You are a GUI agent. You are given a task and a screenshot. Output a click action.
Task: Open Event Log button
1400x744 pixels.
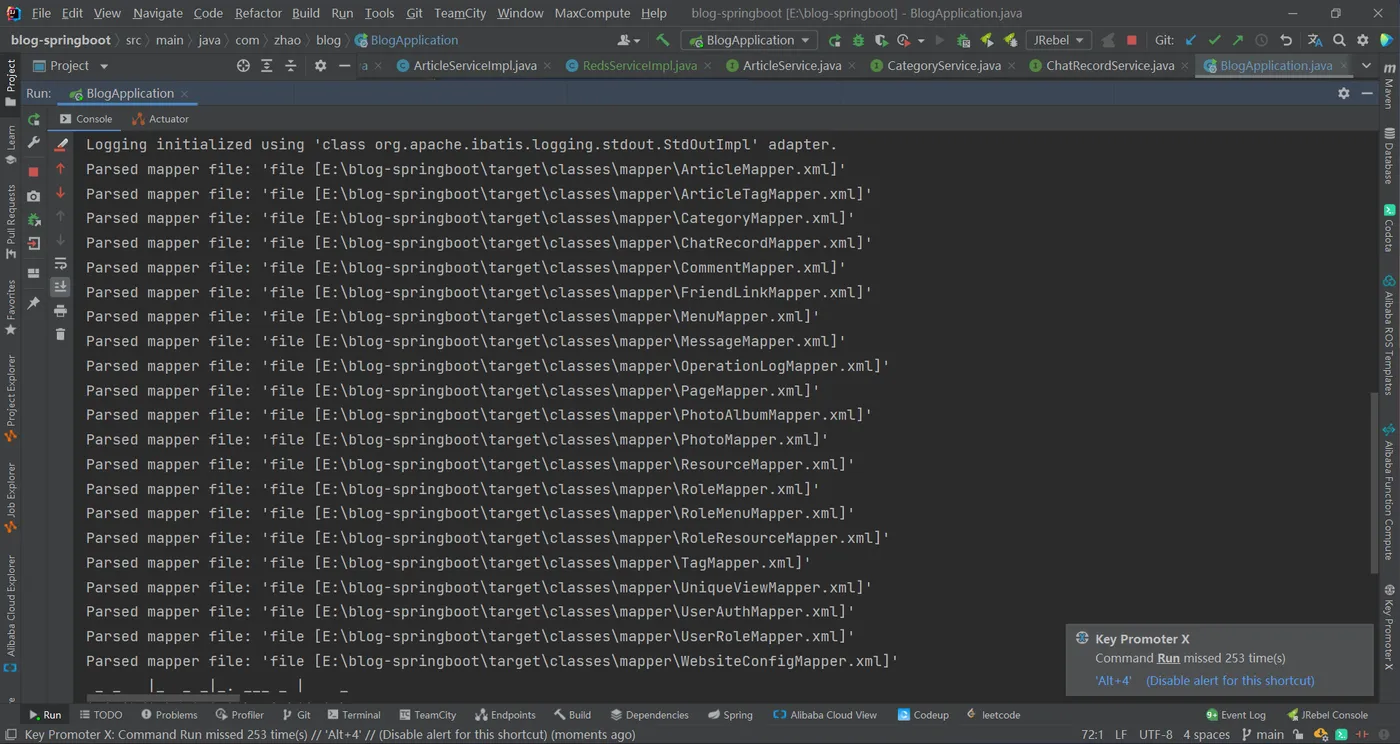pyautogui.click(x=1236, y=715)
